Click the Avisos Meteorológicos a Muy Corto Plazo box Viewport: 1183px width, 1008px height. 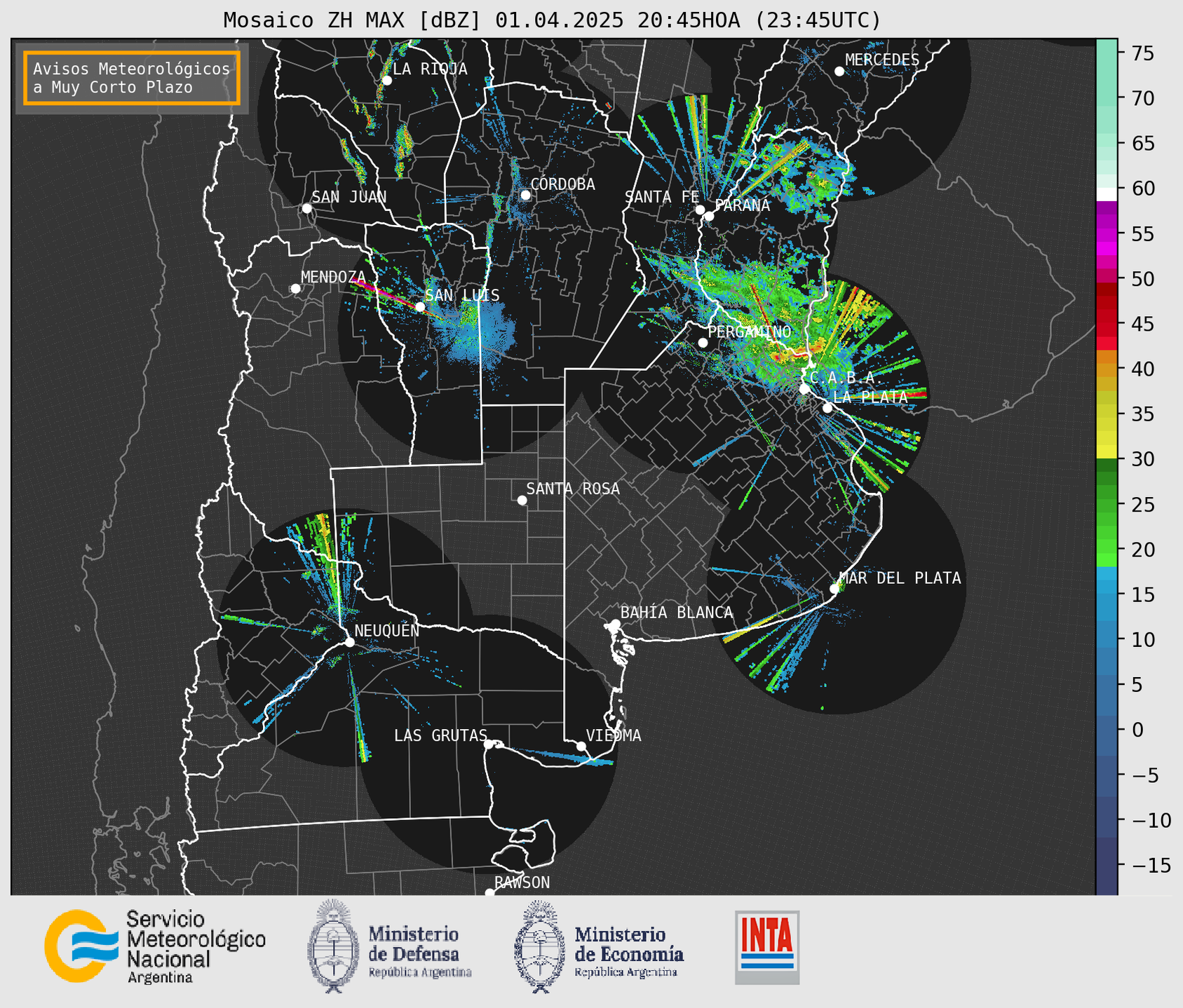[132, 78]
